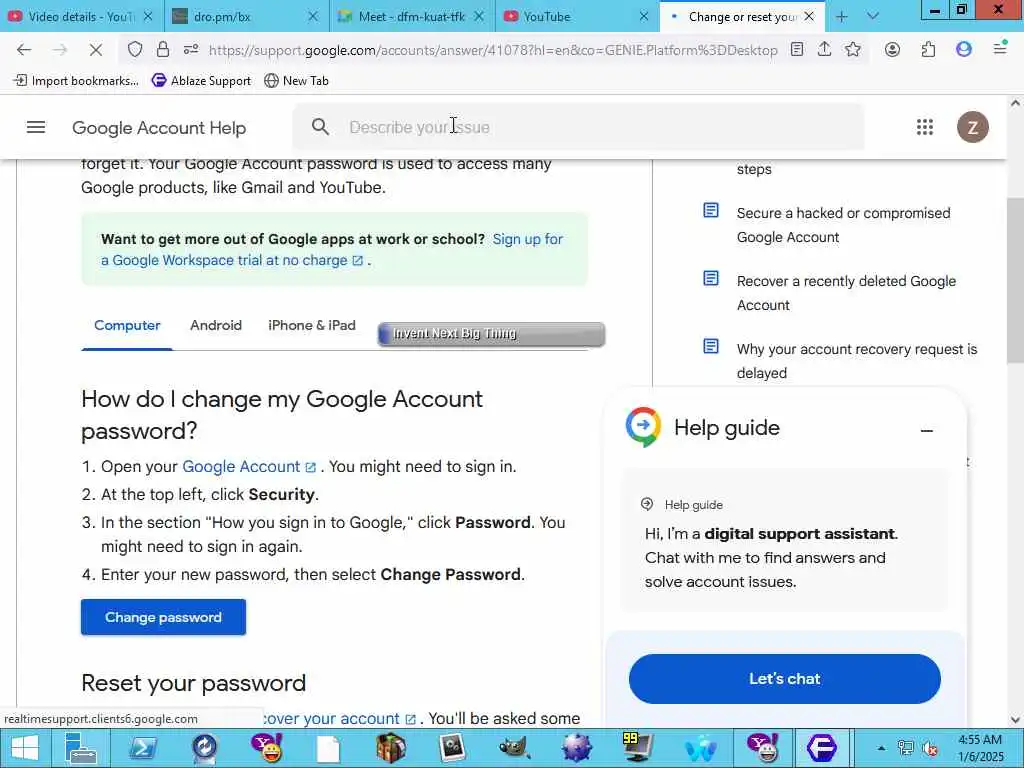The image size is (1024, 768).
Task: Open the extensions puzzle icon
Action: [928, 50]
